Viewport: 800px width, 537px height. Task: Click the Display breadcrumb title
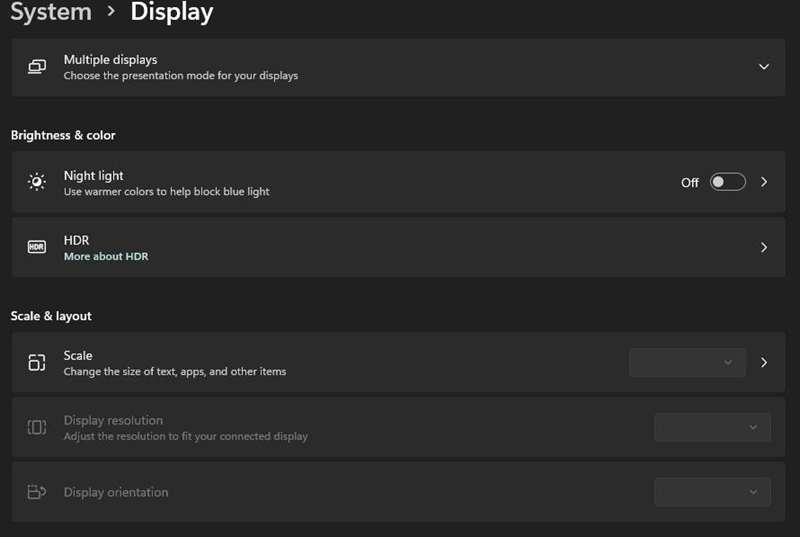click(x=172, y=12)
